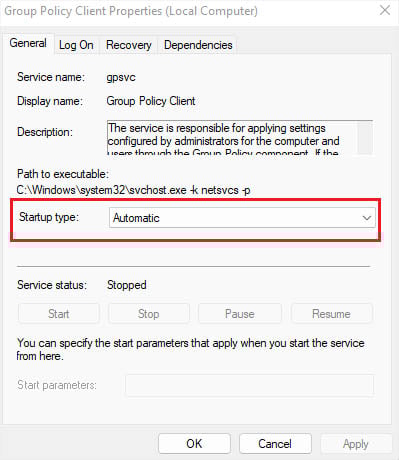
Task: Dismiss the dialog with Cancel
Action: point(275,444)
